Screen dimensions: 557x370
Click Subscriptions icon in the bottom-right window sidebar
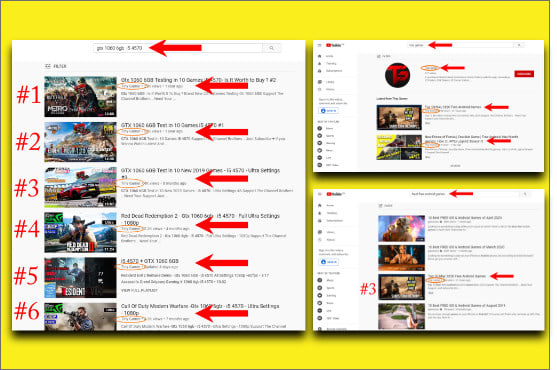320,221
